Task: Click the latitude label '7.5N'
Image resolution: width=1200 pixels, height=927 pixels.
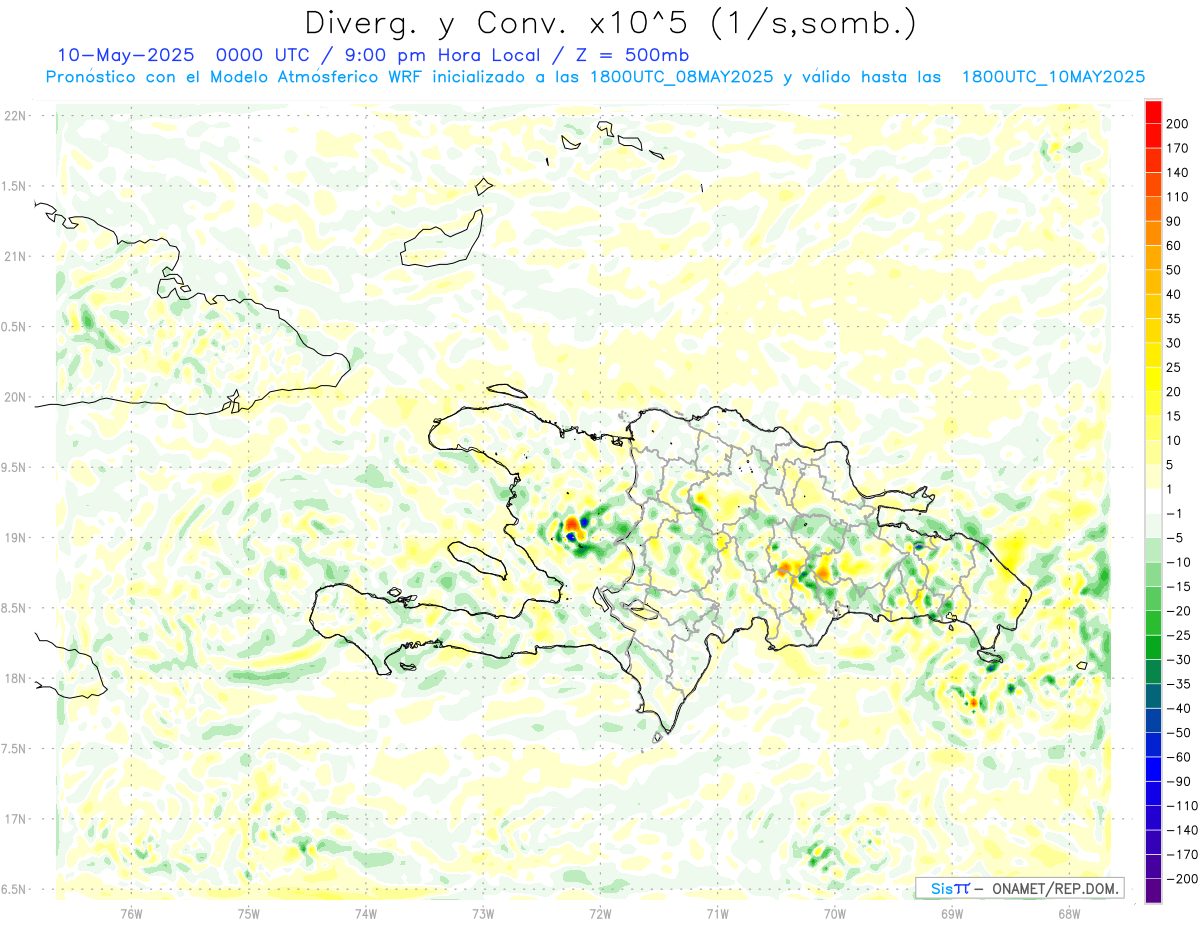Action: [x=15, y=748]
